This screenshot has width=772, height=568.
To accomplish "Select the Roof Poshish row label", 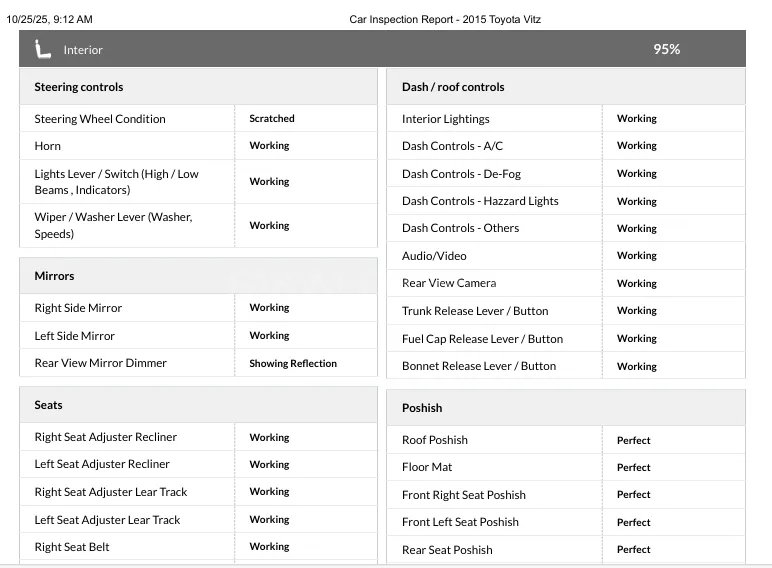I will coord(435,440).
